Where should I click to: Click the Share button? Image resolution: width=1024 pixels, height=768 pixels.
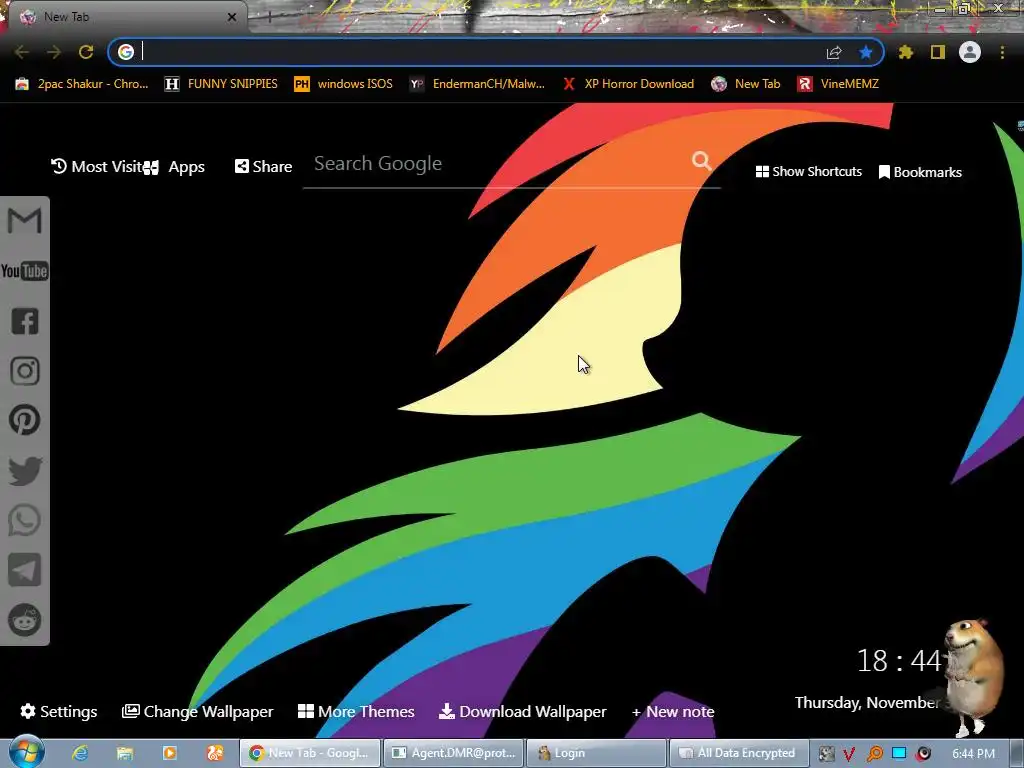(263, 167)
